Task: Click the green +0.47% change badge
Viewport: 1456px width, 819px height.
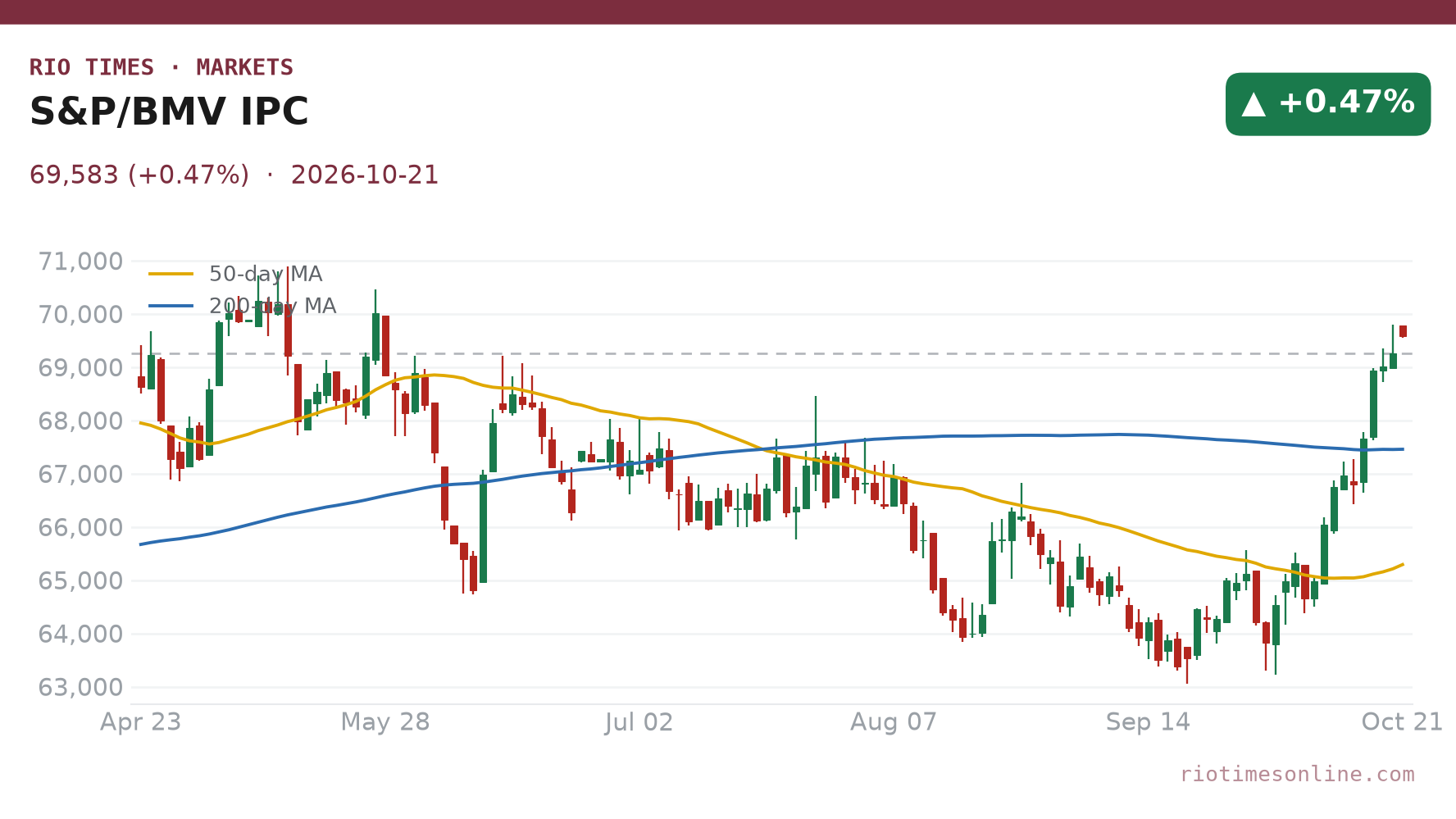Action: (x=1328, y=104)
